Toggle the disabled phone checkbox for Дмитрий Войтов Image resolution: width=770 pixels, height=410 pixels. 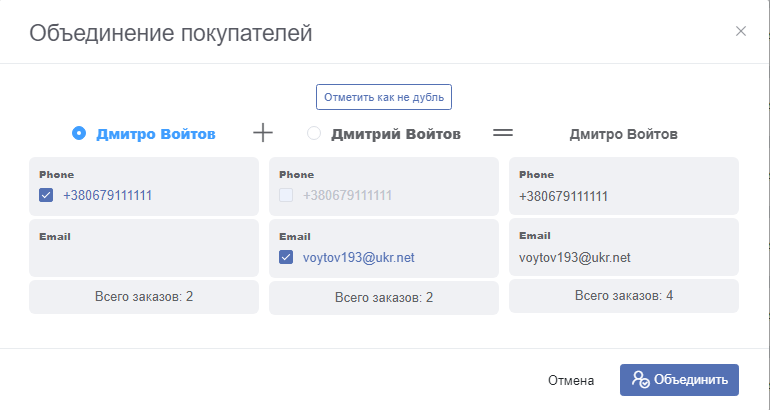(286, 195)
